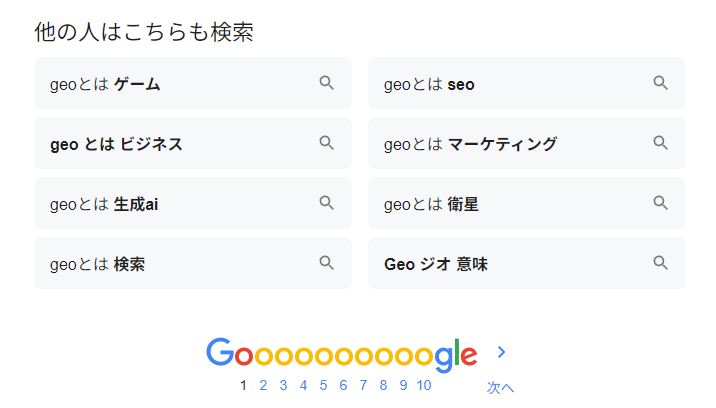Jump to results page 5

pyautogui.click(x=323, y=385)
